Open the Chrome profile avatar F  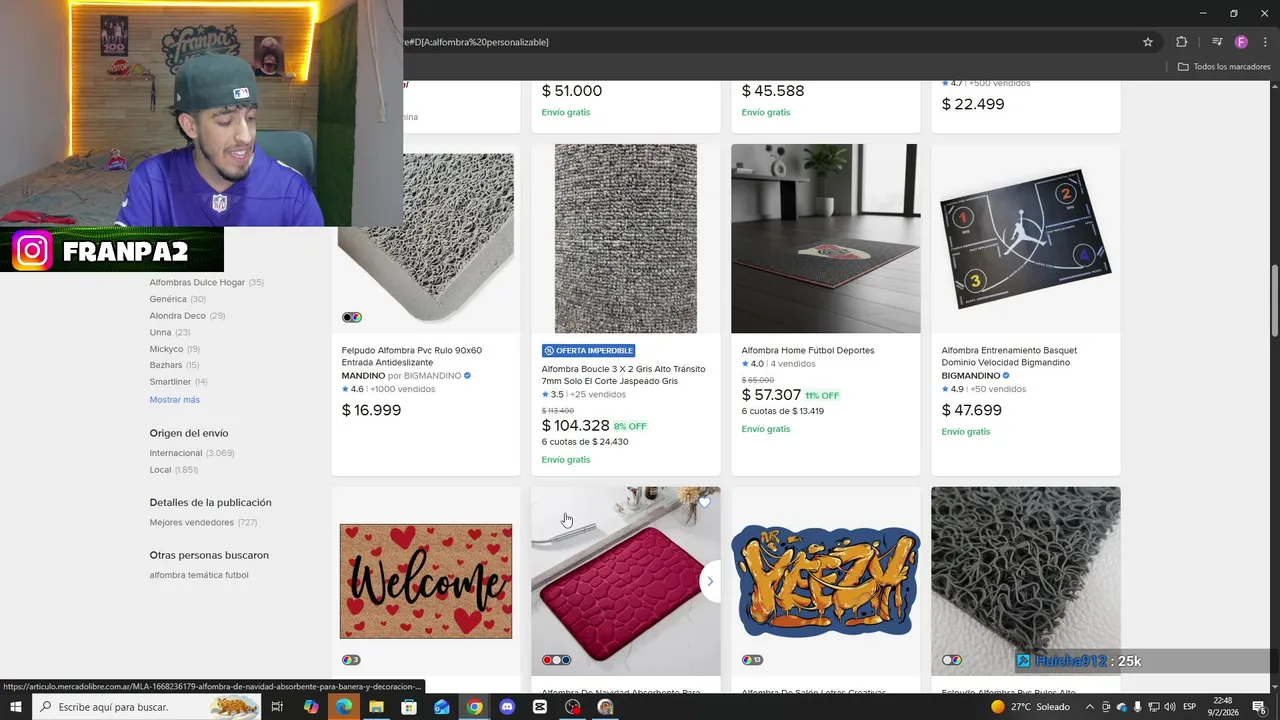[x=1241, y=42]
